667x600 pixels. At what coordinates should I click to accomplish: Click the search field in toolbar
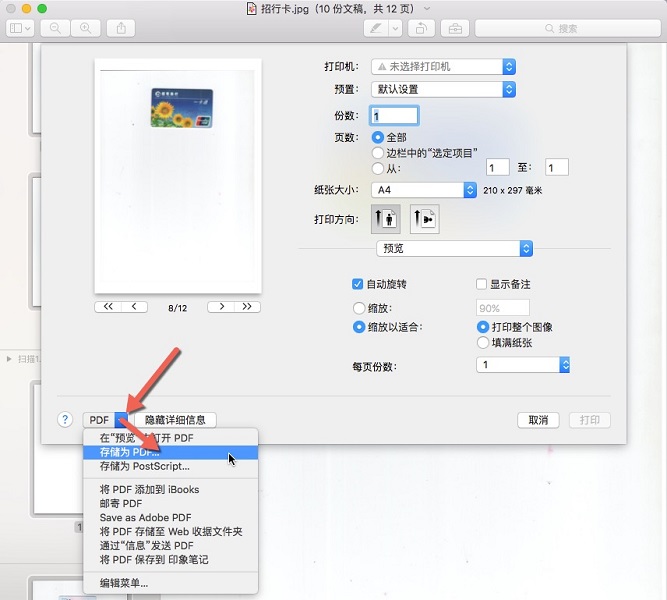tap(567, 29)
